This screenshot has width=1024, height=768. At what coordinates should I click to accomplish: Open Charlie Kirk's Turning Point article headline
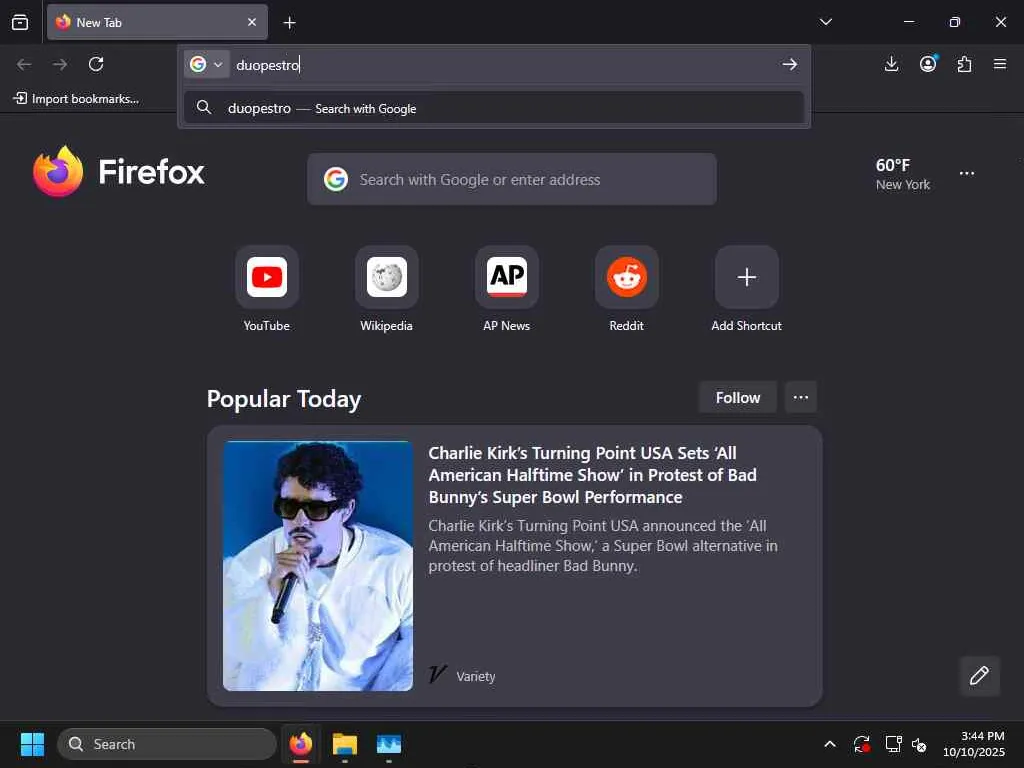[592, 475]
